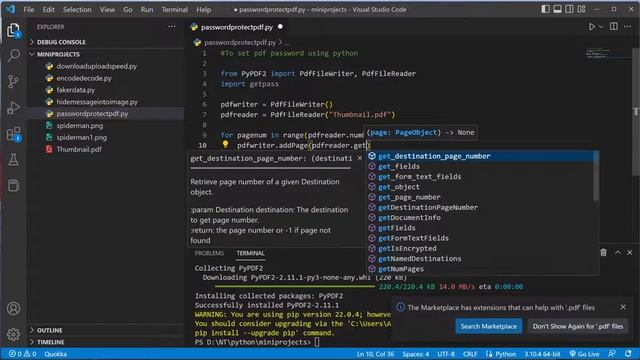The image size is (640, 360).
Task: Open the clipboard-shaped activity bar icon
Action: 13,185
